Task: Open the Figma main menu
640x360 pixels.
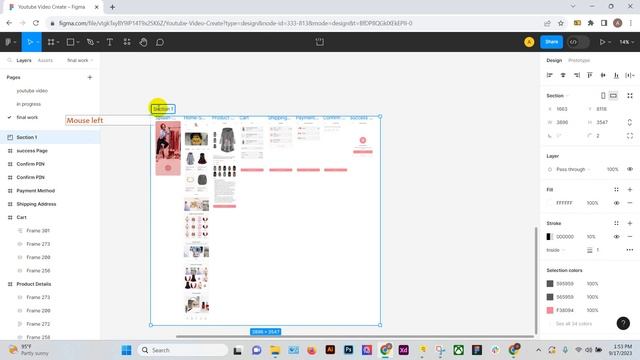Action: [8, 42]
